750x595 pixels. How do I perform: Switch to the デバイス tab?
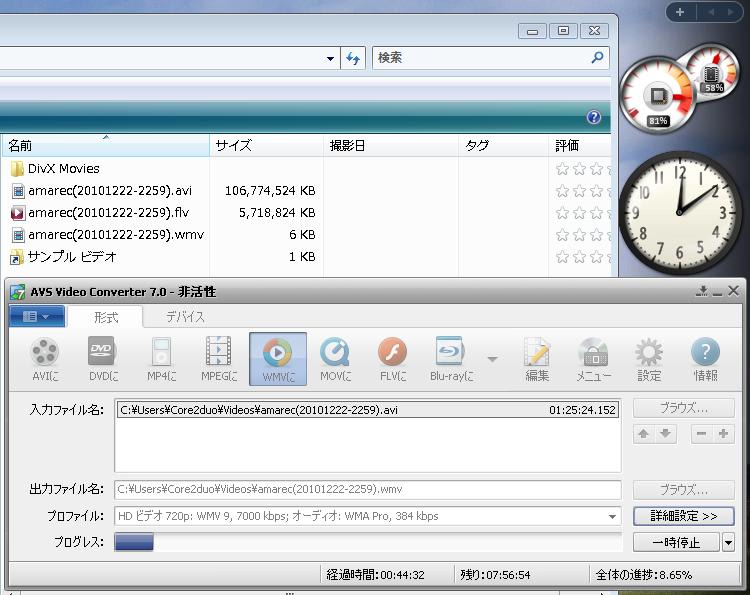185,317
